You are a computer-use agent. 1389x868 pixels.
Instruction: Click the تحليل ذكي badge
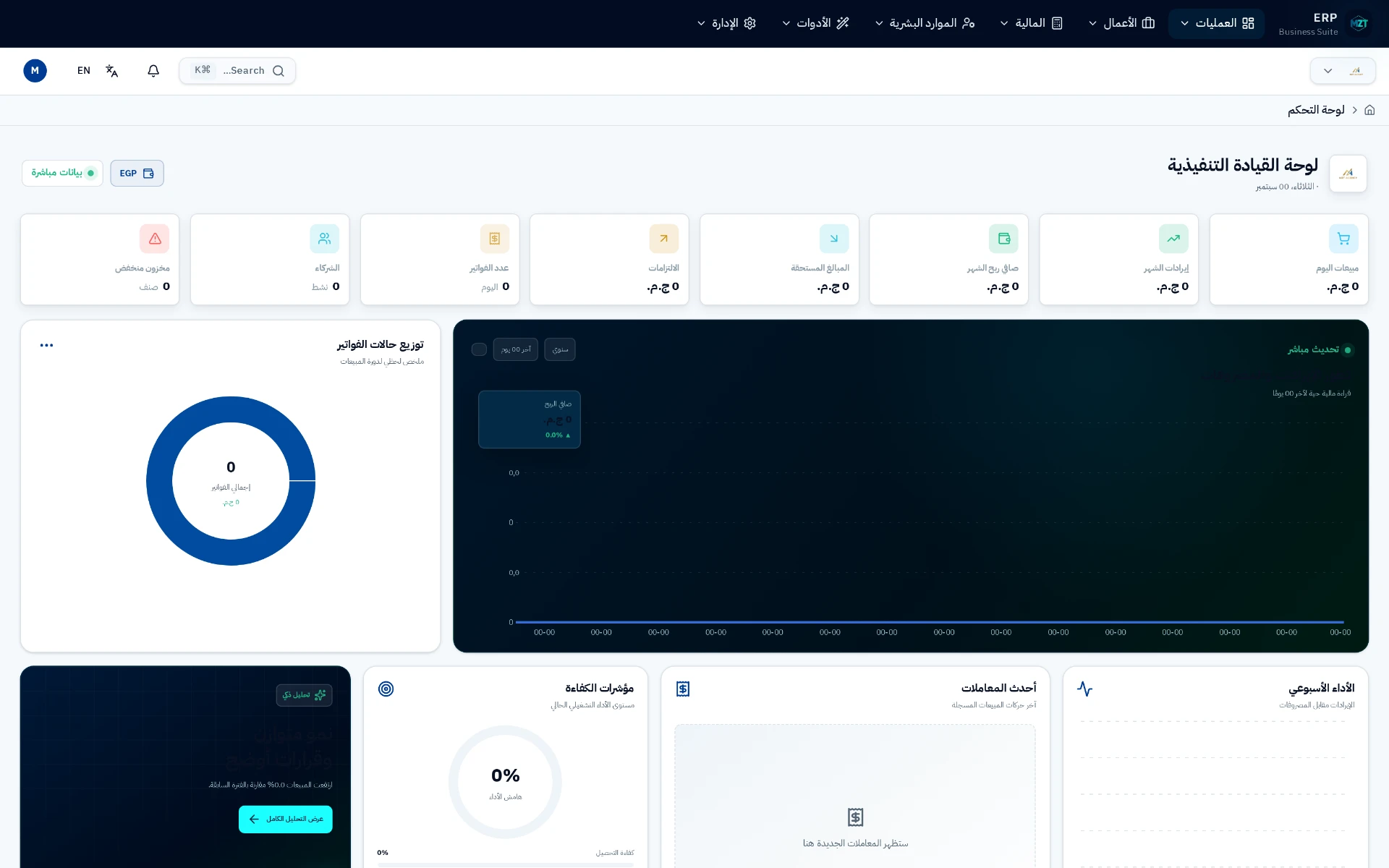pos(305,695)
